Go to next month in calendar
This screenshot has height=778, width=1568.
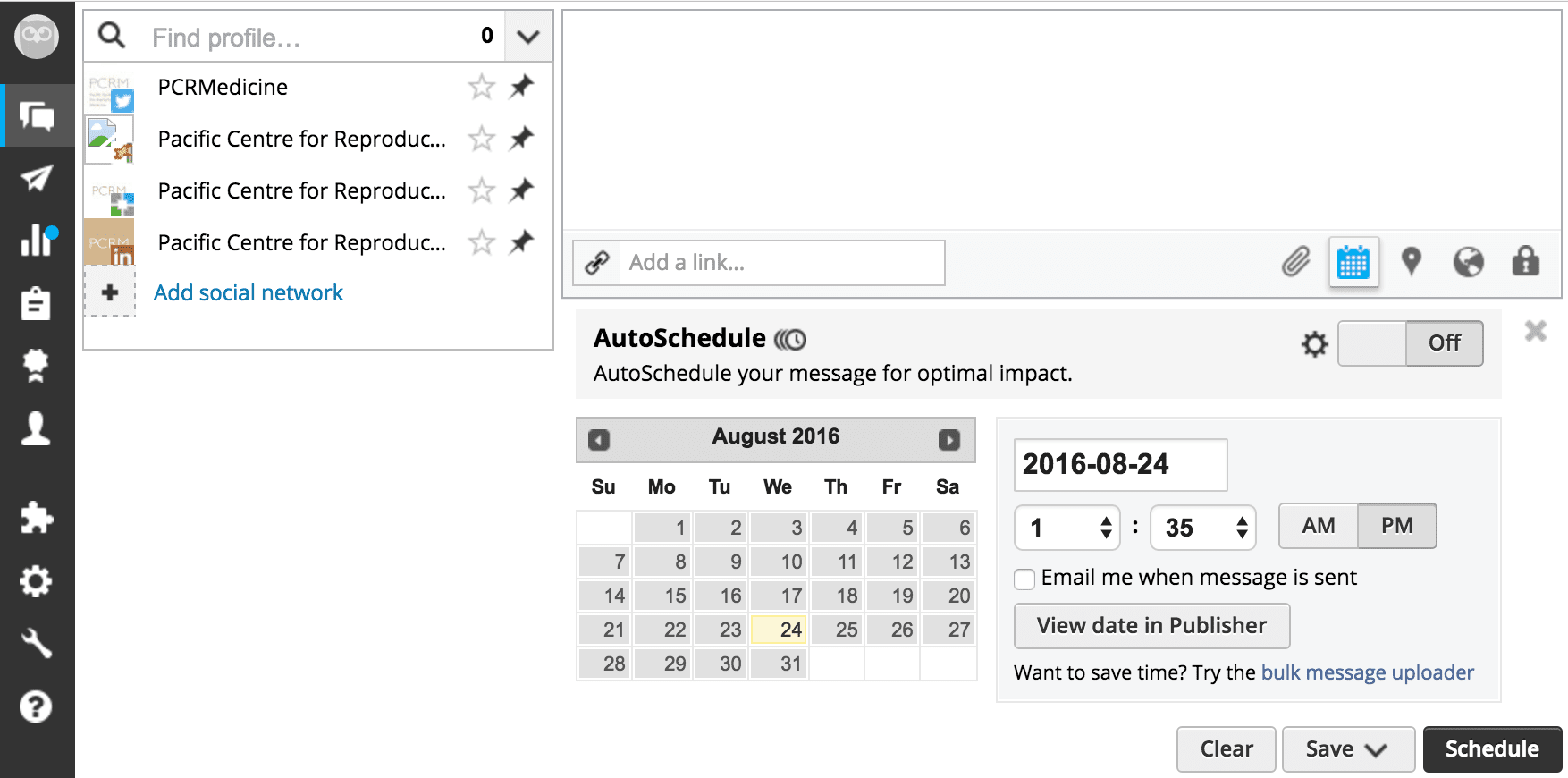tap(949, 440)
